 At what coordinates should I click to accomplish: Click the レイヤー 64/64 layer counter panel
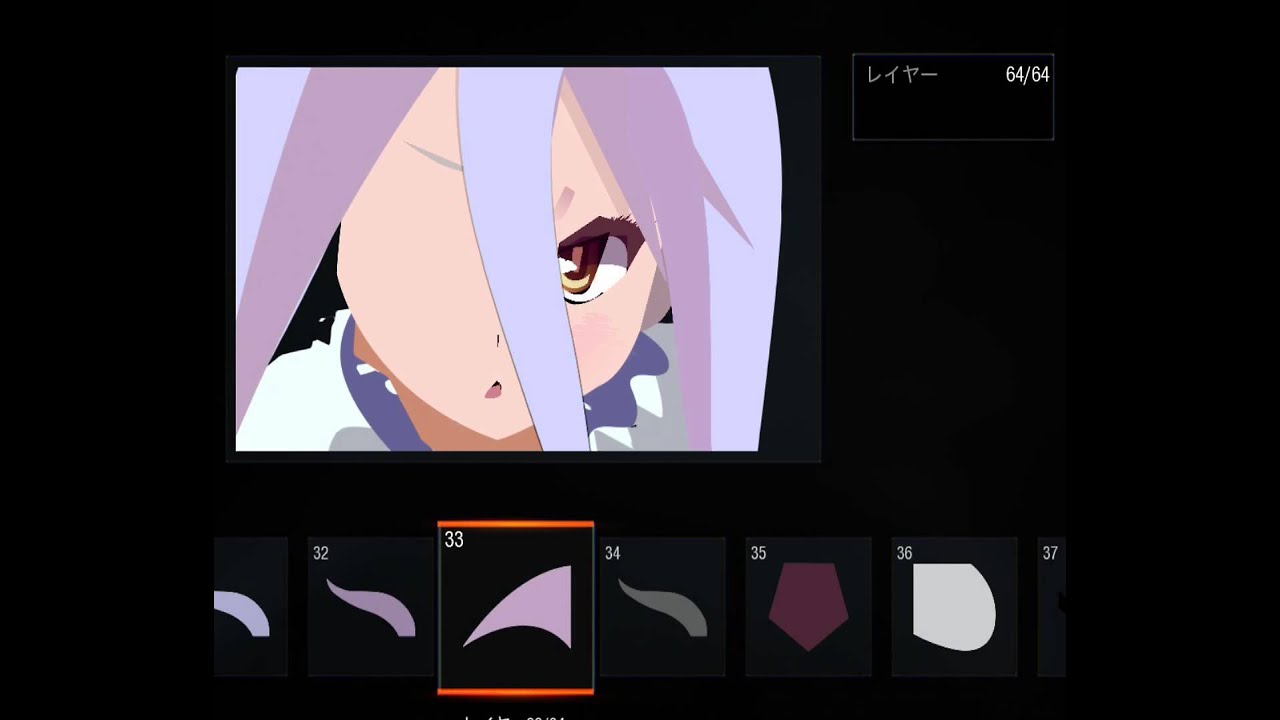coord(953,97)
